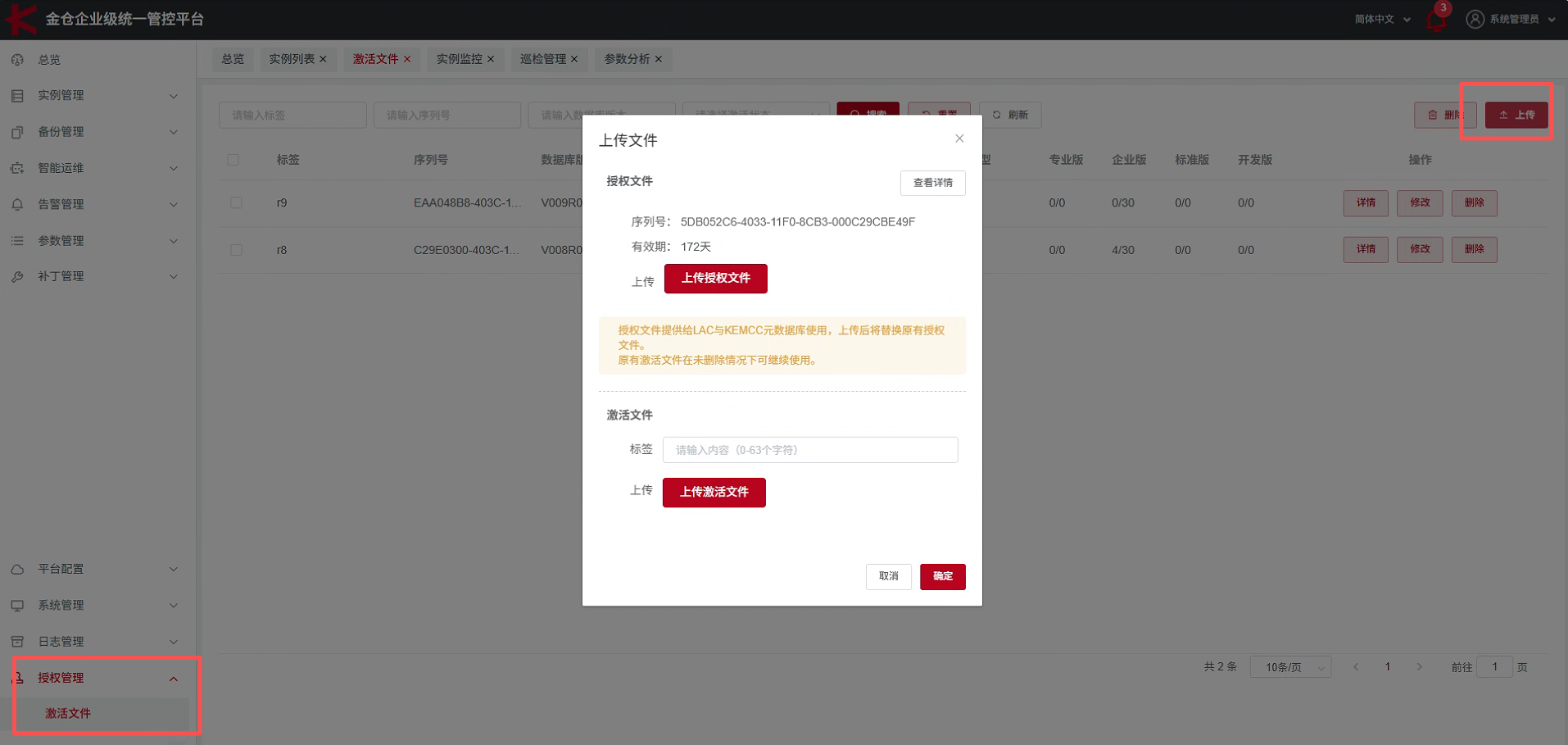The height and width of the screenshot is (745, 1568).
Task: Click the patch management wrench icon
Action: tap(17, 277)
